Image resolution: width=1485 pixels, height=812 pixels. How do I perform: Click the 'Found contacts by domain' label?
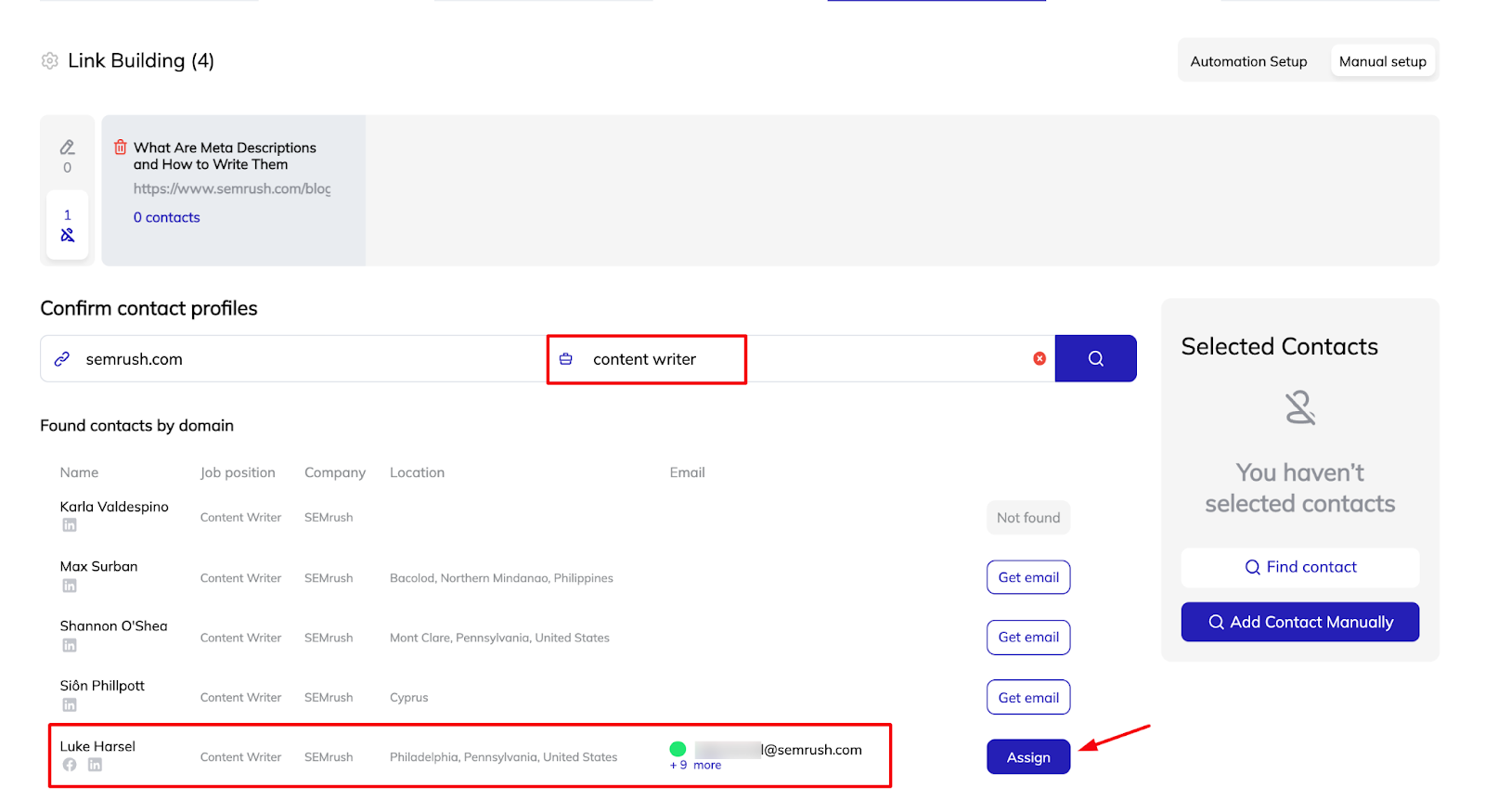click(136, 426)
